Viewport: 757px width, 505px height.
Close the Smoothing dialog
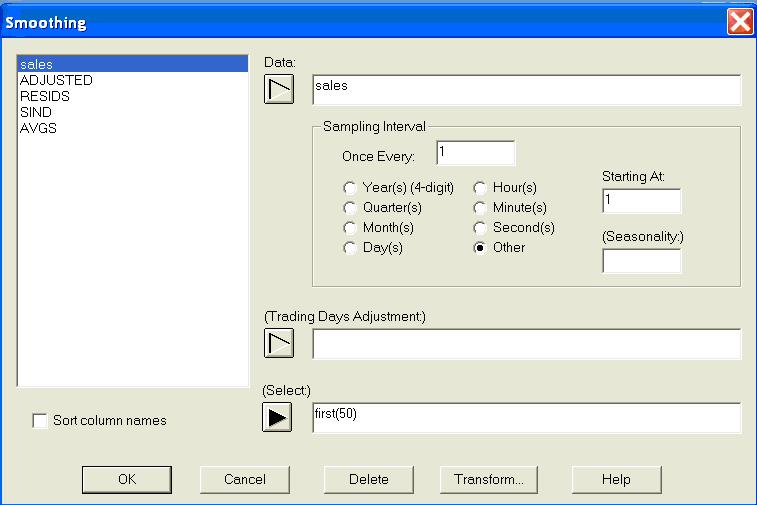point(740,22)
